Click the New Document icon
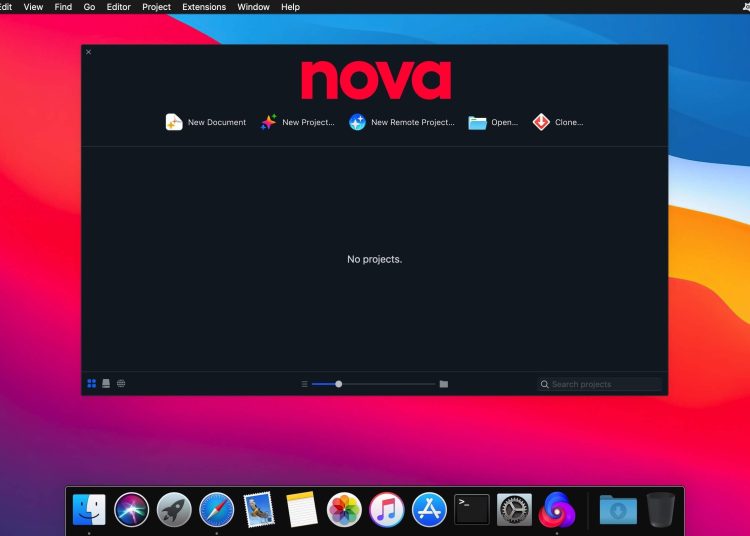The height and width of the screenshot is (536, 750). coord(174,122)
